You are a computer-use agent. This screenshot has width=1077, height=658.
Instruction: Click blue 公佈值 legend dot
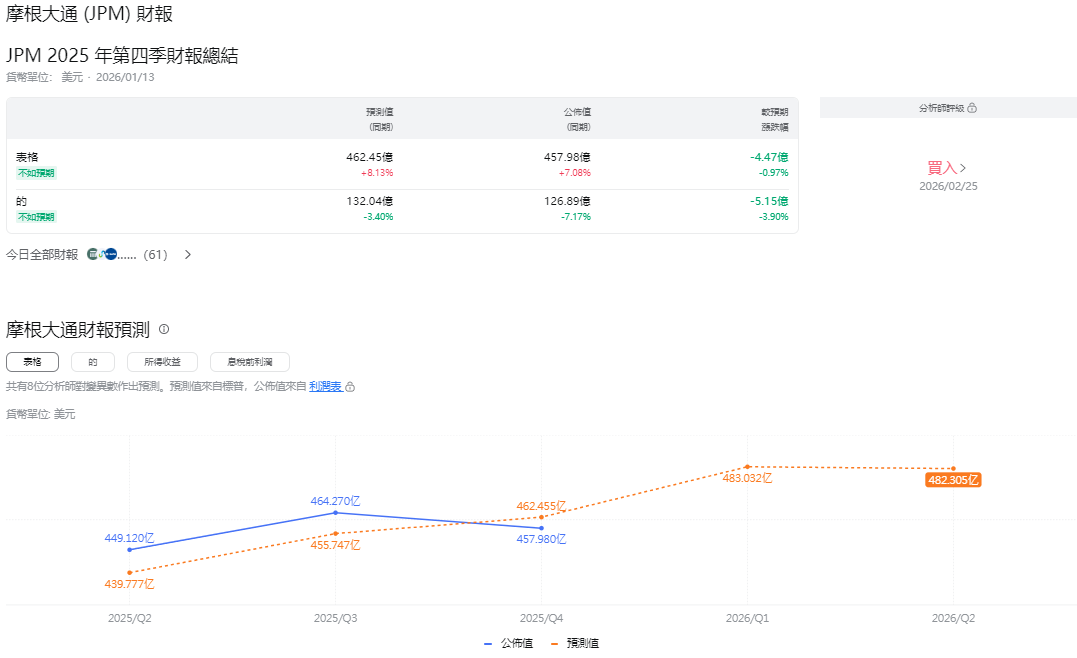[x=487, y=643]
